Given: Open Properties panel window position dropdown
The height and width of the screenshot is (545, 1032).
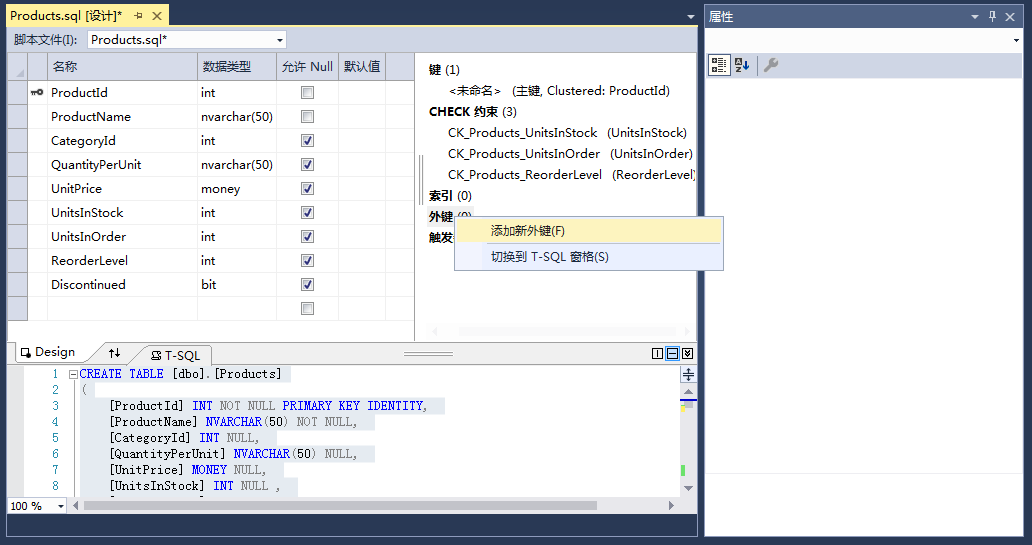Looking at the screenshot, I should pos(975,16).
